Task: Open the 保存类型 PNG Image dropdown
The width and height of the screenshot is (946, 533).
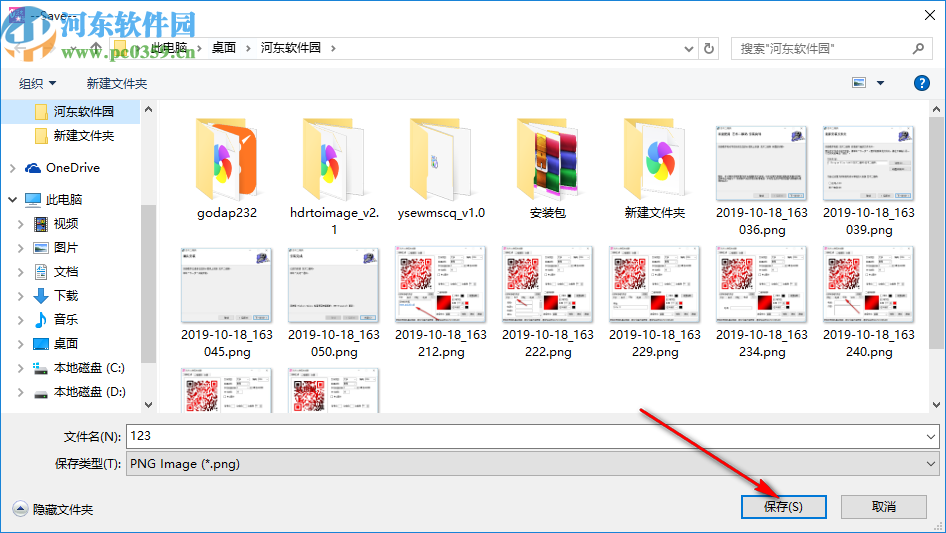Action: 532,464
